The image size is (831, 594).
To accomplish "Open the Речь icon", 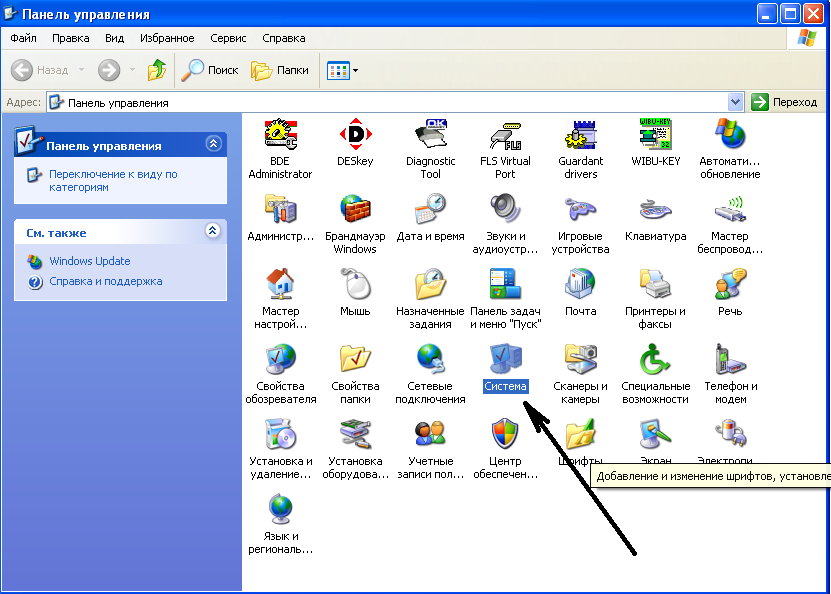I will click(x=730, y=284).
